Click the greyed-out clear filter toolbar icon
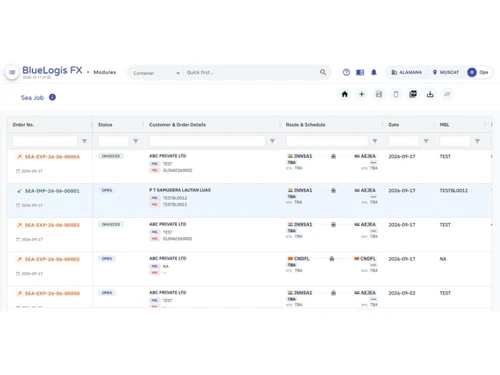 click(447, 94)
